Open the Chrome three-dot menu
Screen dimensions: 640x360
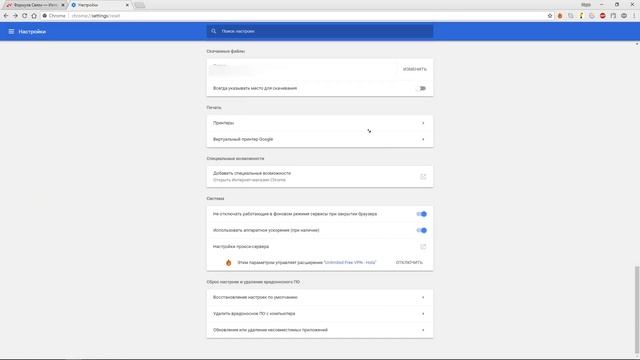[634, 16]
